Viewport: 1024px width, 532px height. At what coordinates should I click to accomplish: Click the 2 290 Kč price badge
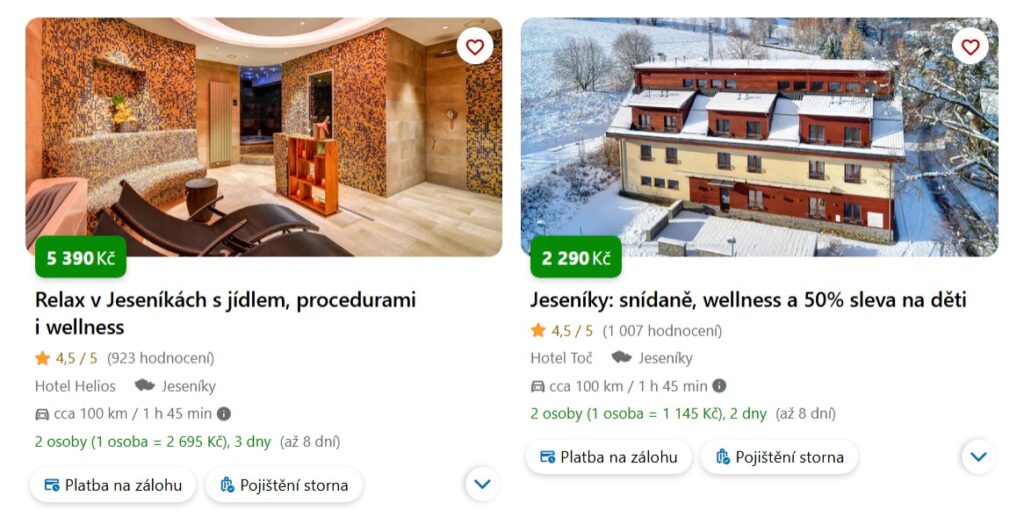[x=576, y=258]
